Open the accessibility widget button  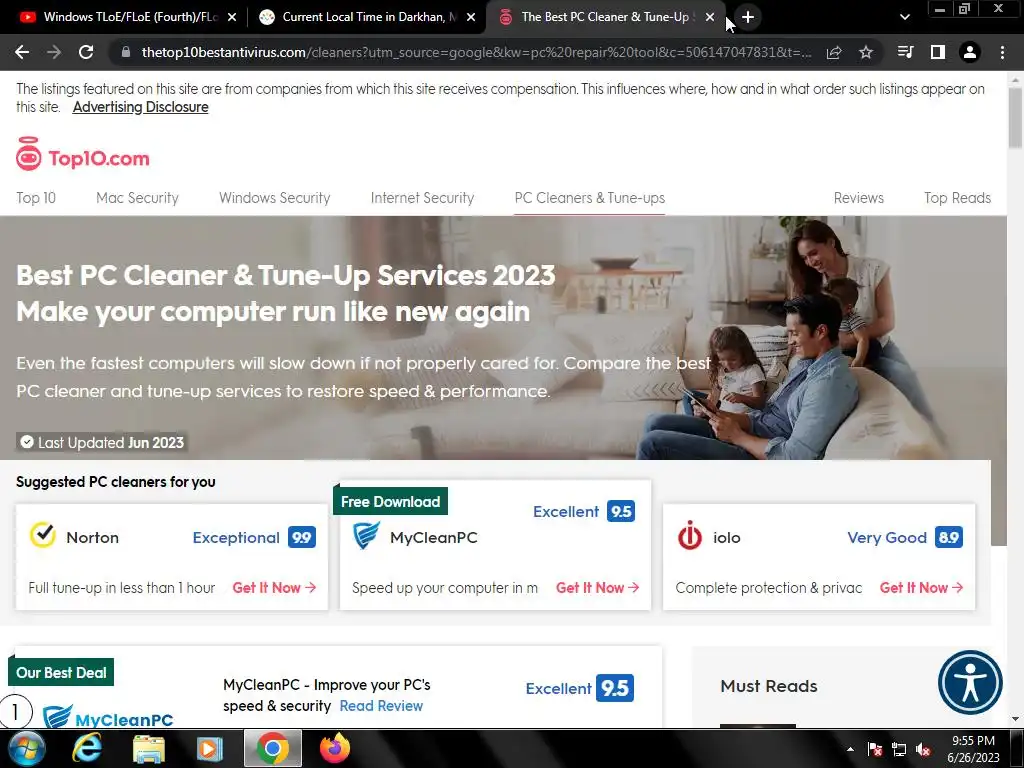coord(970,682)
